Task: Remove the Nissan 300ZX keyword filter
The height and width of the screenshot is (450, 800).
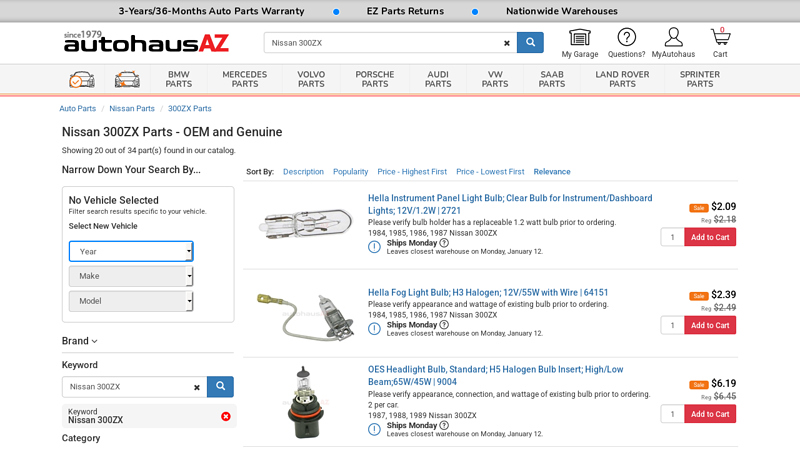Action: pyautogui.click(x=226, y=416)
